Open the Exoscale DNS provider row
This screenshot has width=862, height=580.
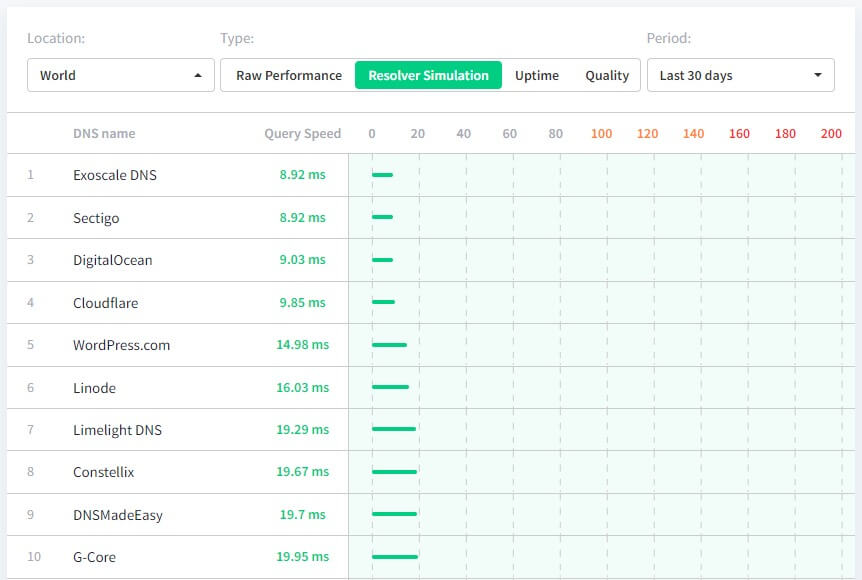point(431,175)
